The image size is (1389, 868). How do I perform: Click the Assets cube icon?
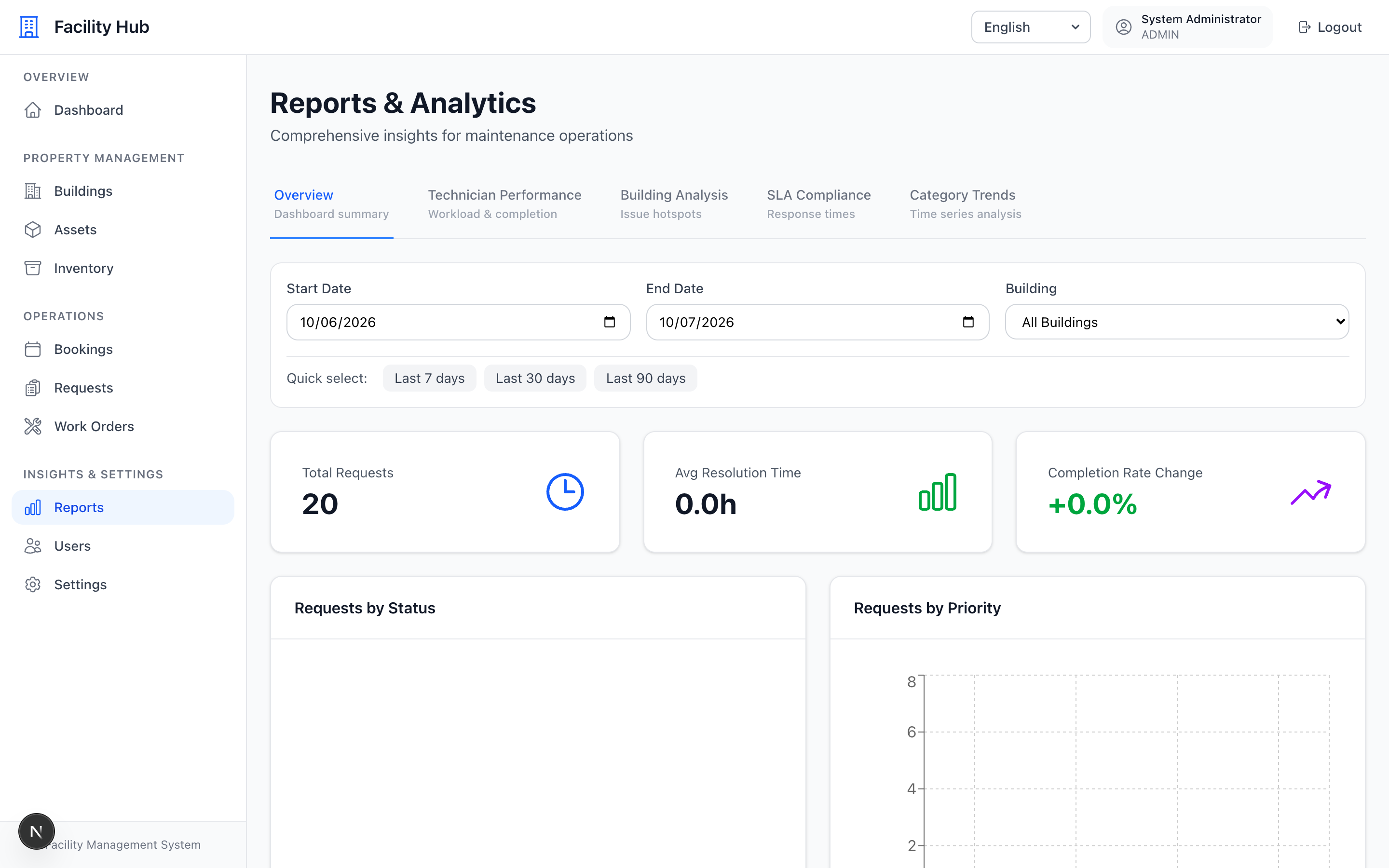point(33,229)
